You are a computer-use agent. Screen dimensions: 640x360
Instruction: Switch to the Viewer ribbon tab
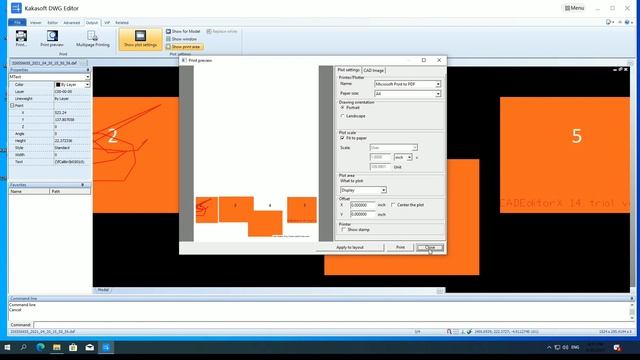(x=36, y=22)
